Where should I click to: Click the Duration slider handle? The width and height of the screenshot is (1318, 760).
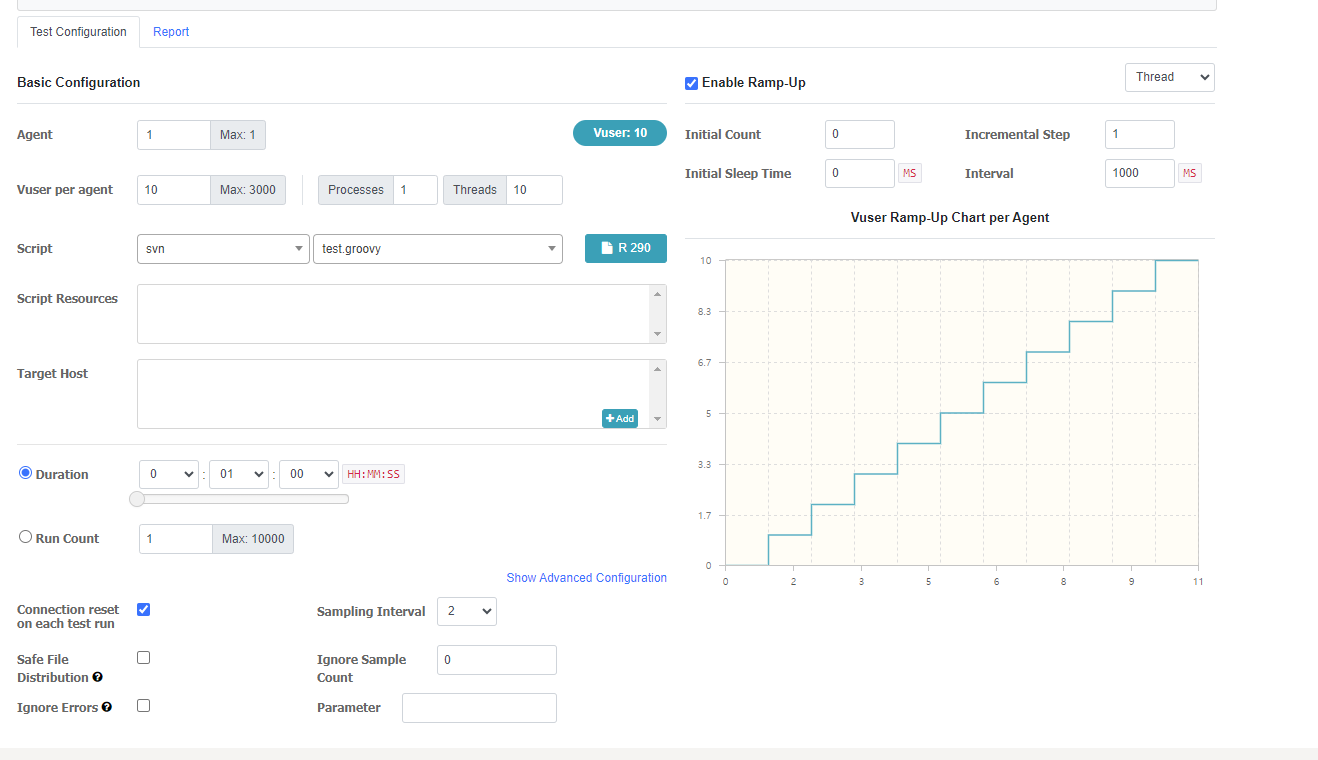pos(137,499)
